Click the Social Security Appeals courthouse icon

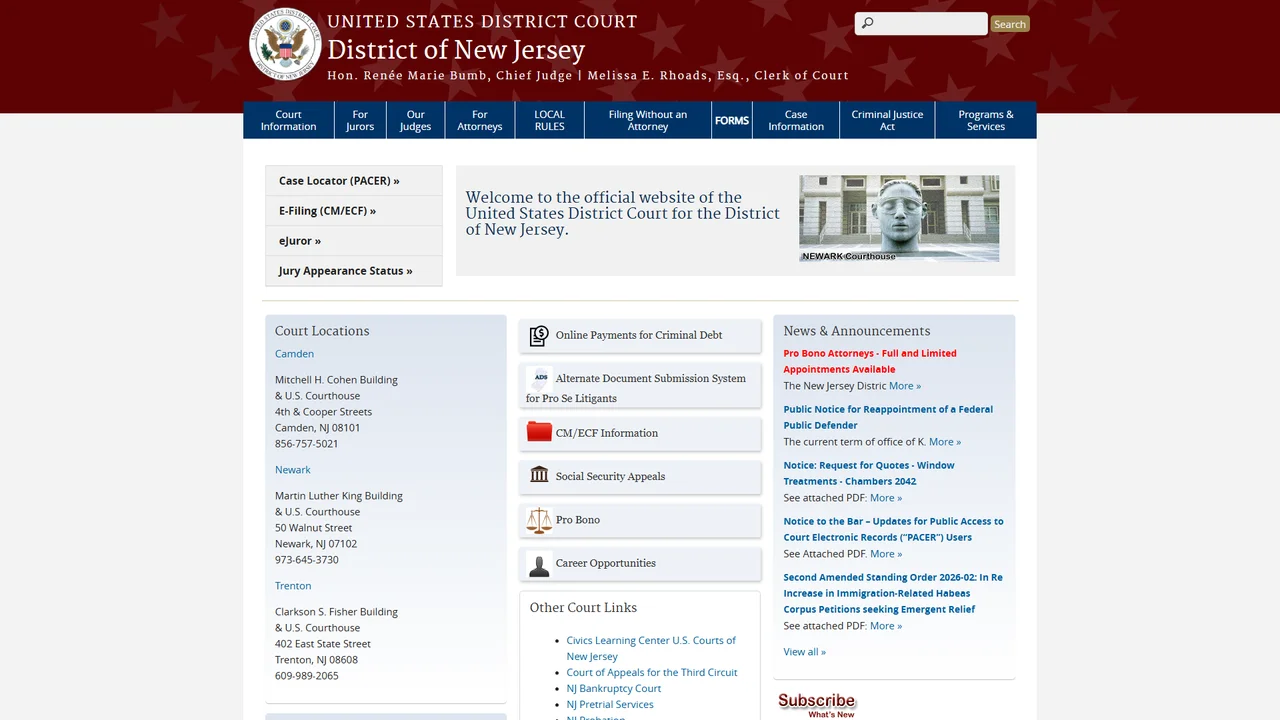539,475
